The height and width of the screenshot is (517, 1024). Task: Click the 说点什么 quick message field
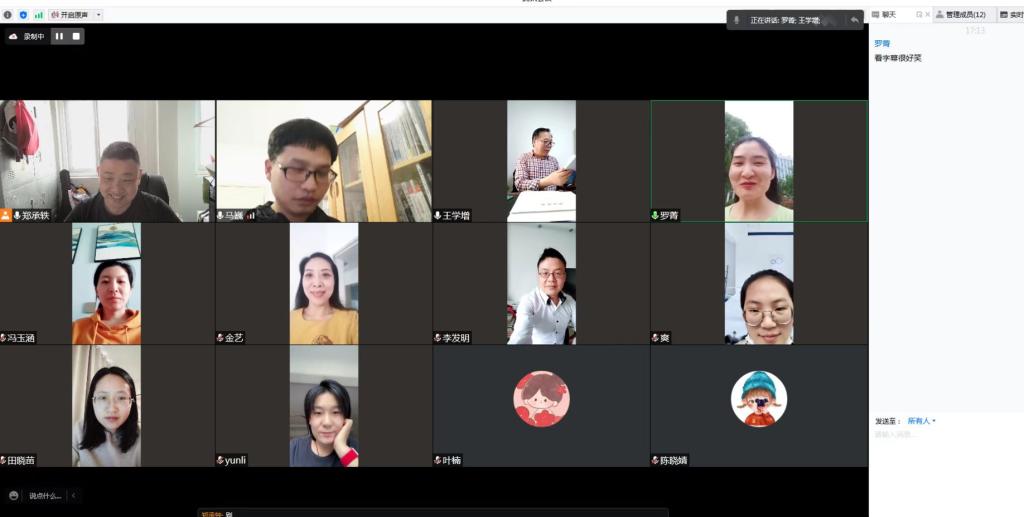click(x=45, y=495)
